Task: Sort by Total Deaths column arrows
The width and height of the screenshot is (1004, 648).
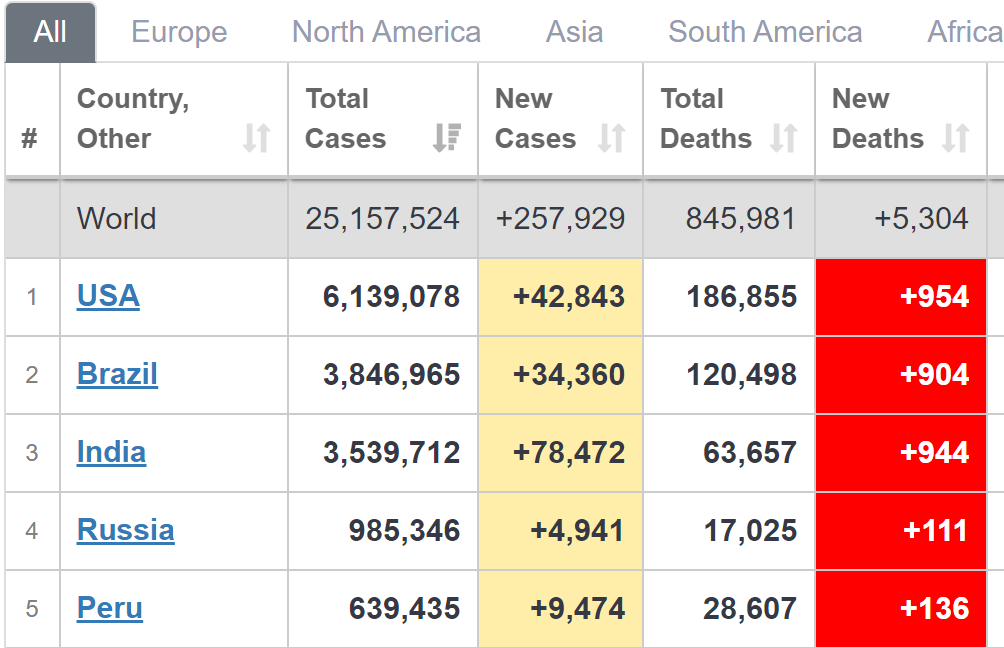Action: [784, 138]
